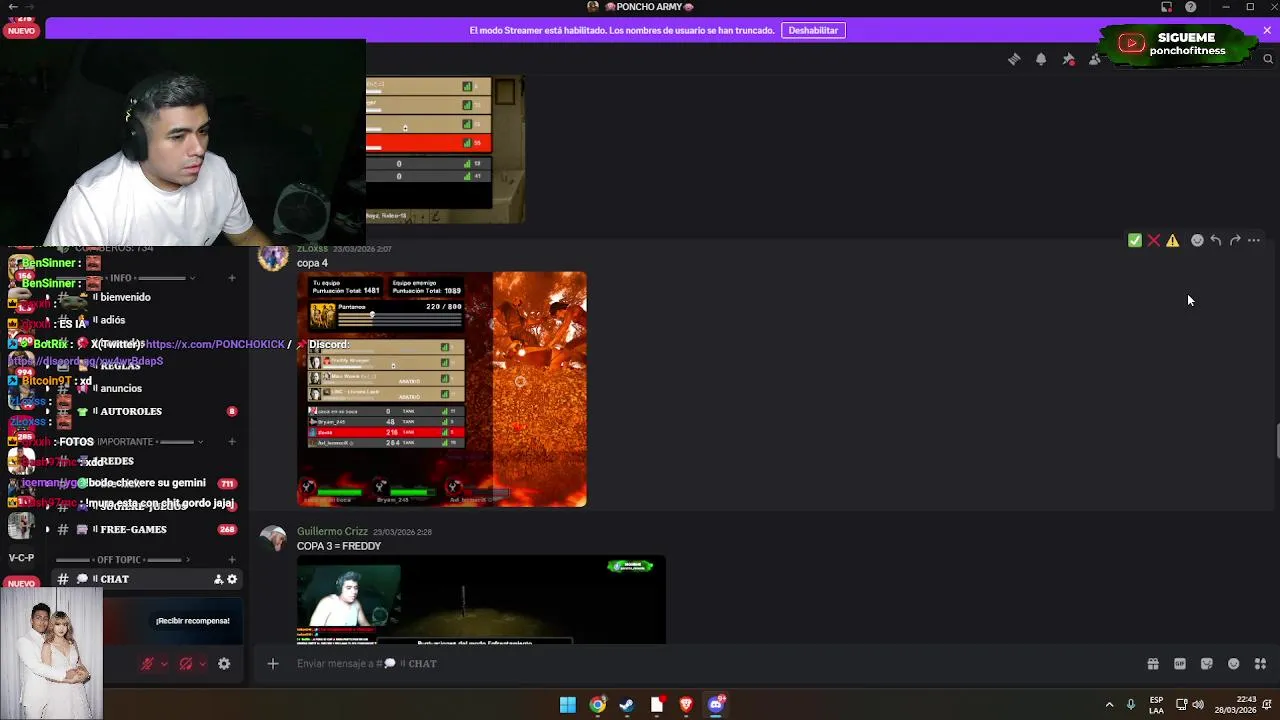1280x720 pixels.
Task: Open Discord taskbar icon
Action: (716, 705)
